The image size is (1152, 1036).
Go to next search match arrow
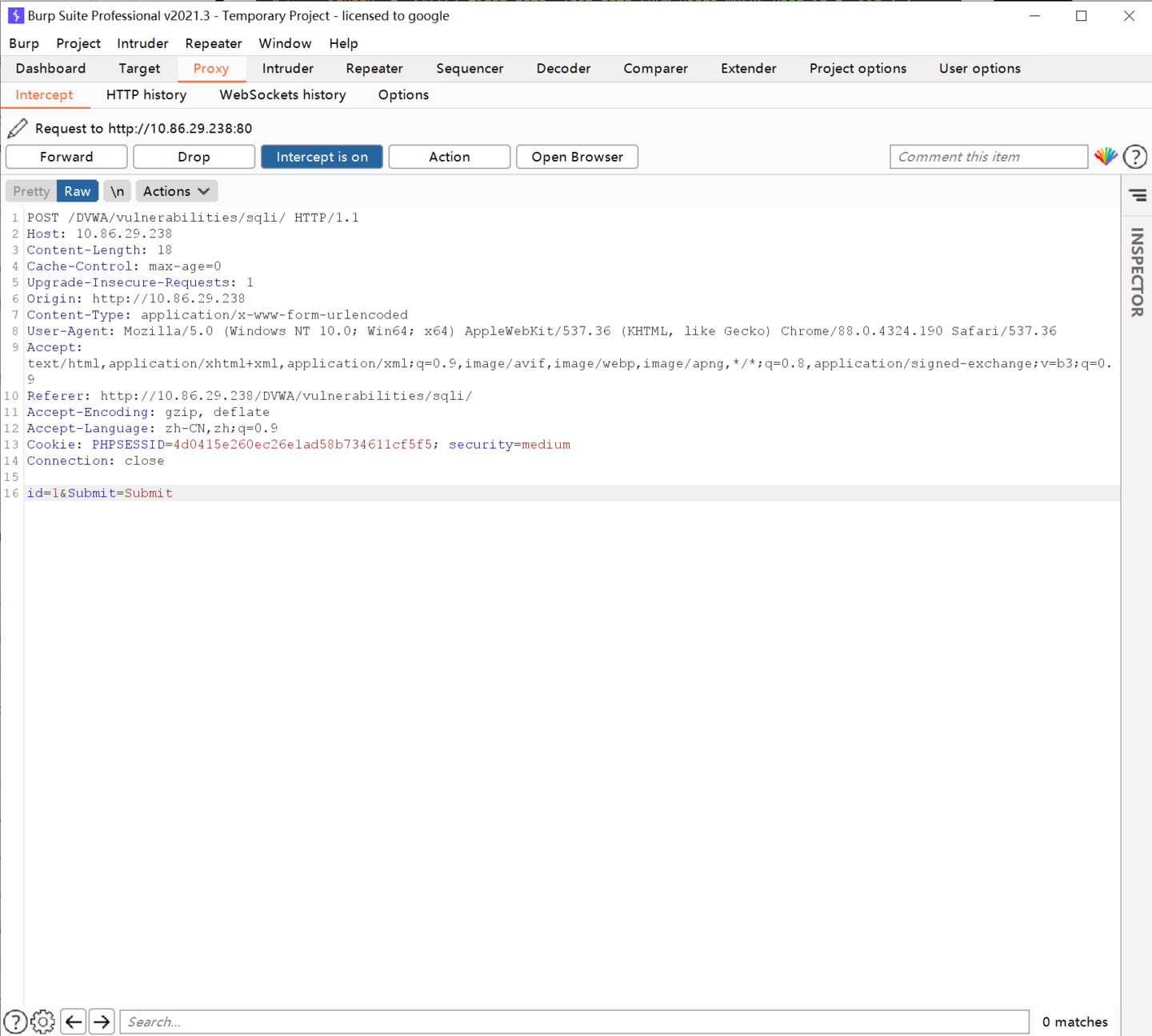pyautogui.click(x=102, y=1022)
